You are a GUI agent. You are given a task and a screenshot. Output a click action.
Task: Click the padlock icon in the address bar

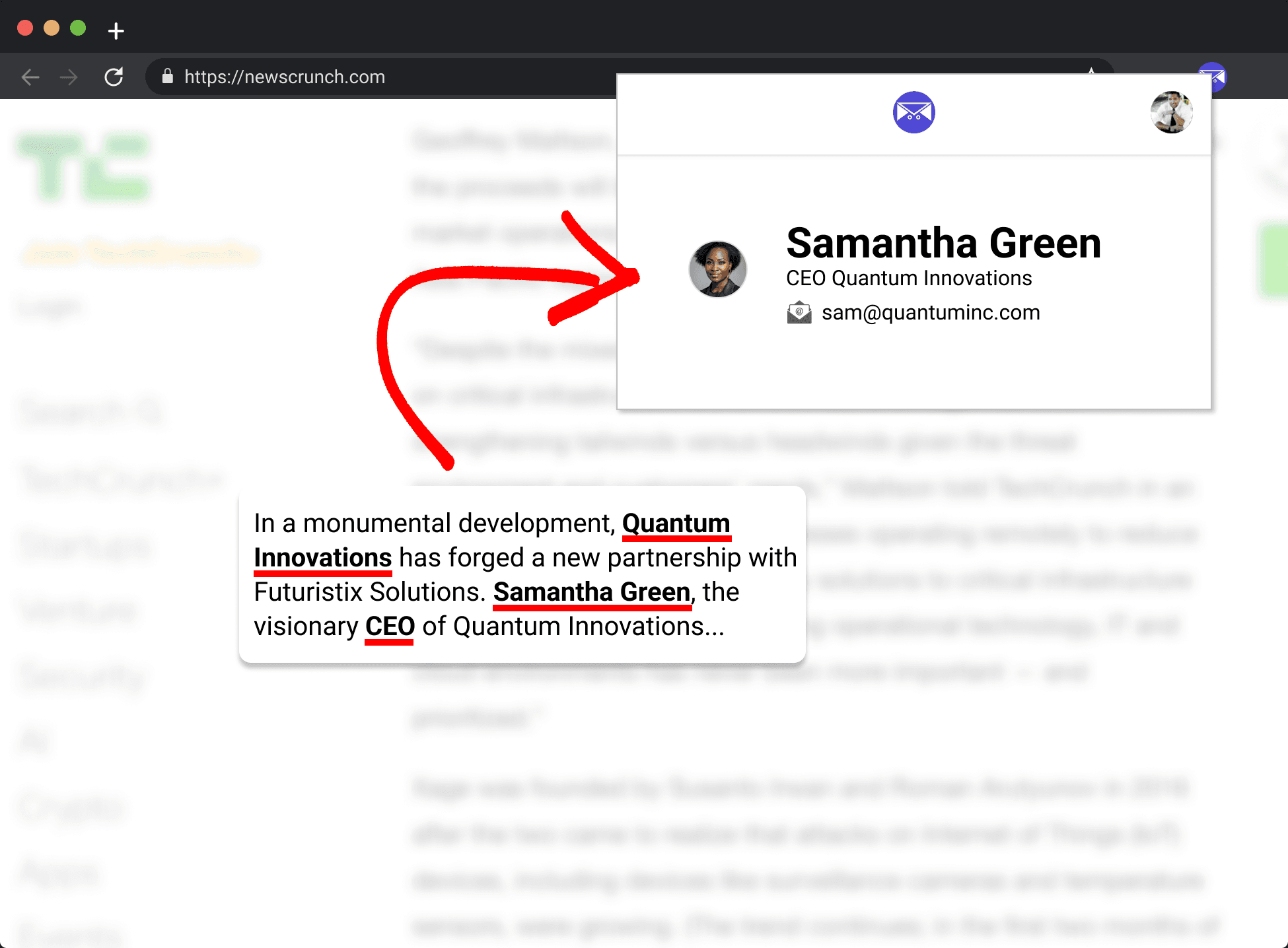[167, 77]
